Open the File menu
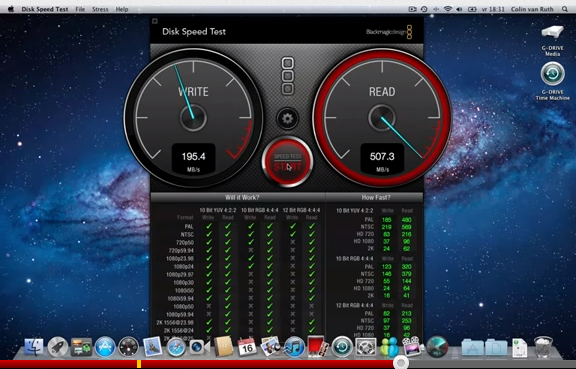576x369 pixels. click(80, 9)
